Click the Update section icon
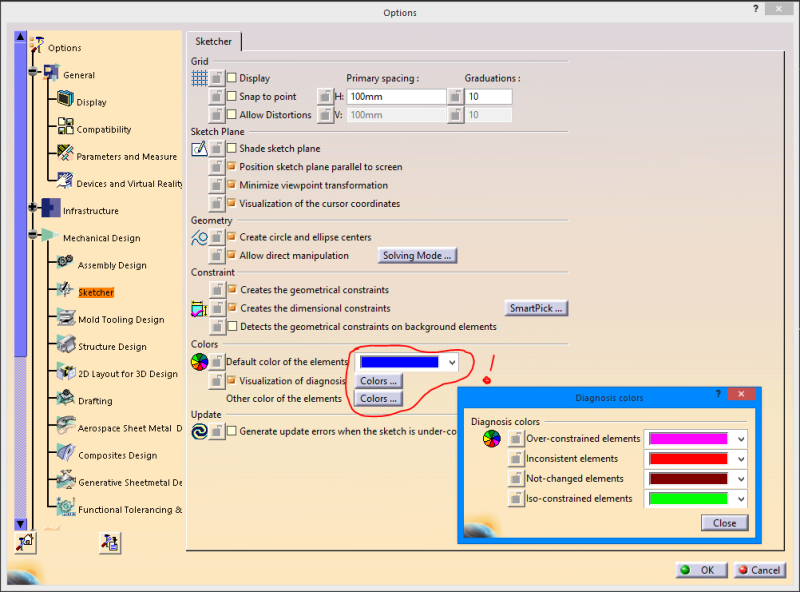 pyautogui.click(x=199, y=431)
